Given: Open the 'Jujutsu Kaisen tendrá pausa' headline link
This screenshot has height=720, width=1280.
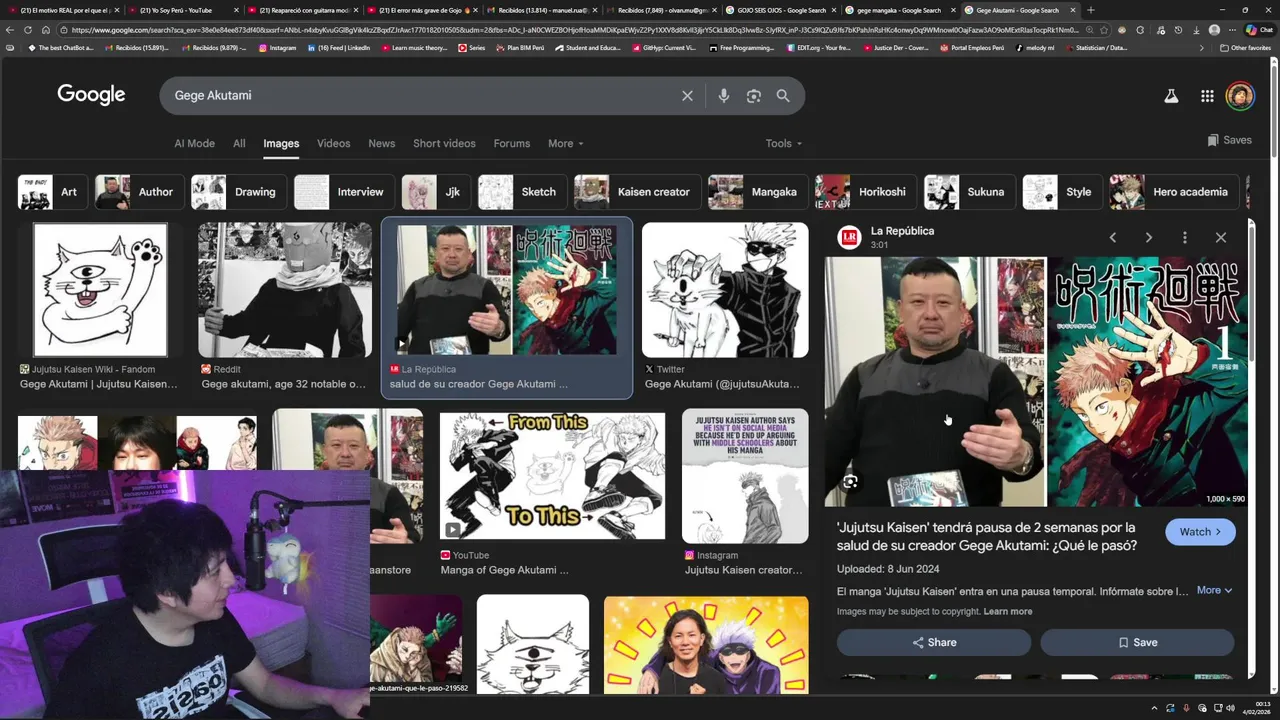Looking at the screenshot, I should [x=987, y=536].
